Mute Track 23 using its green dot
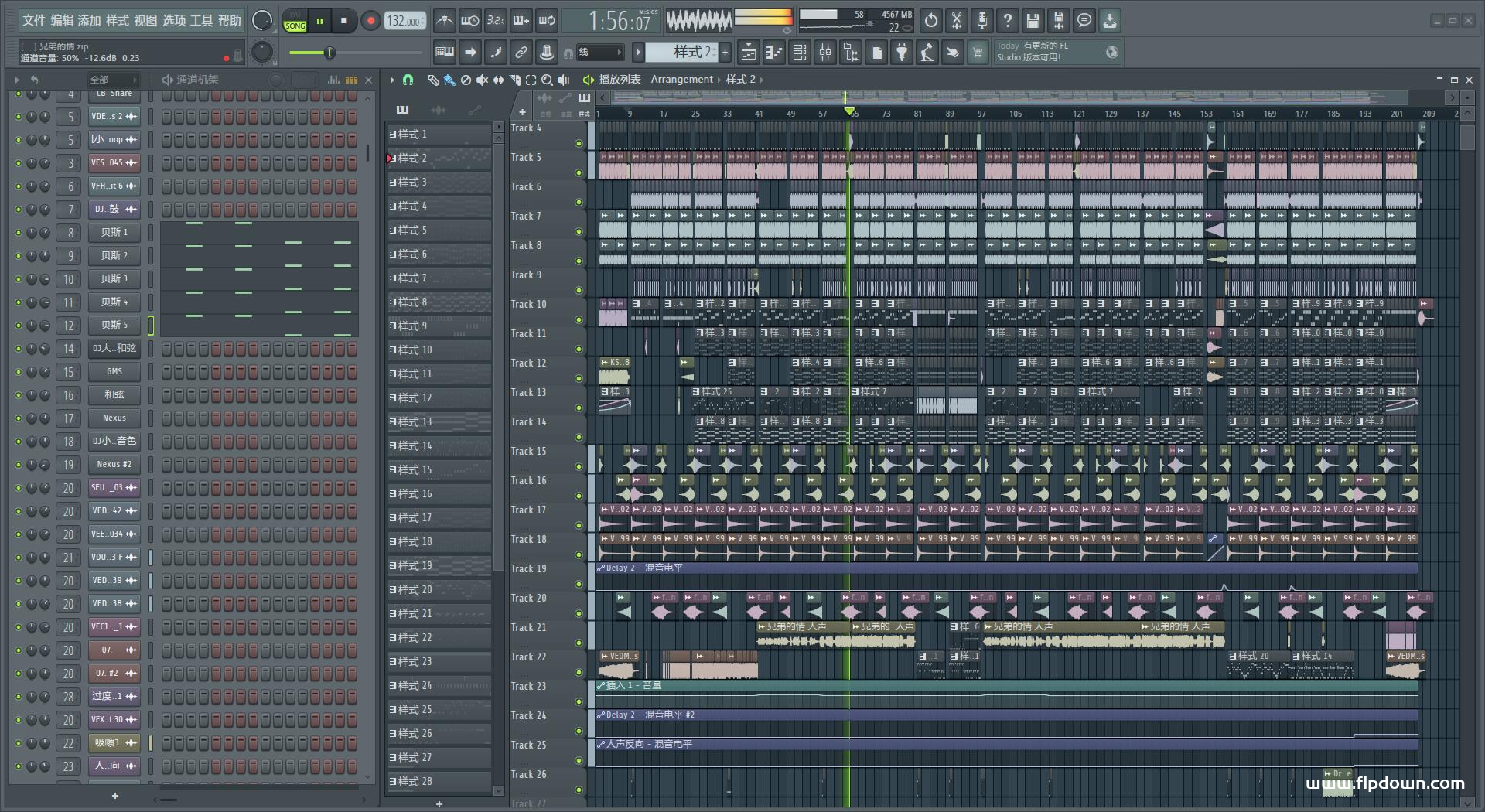 click(579, 701)
